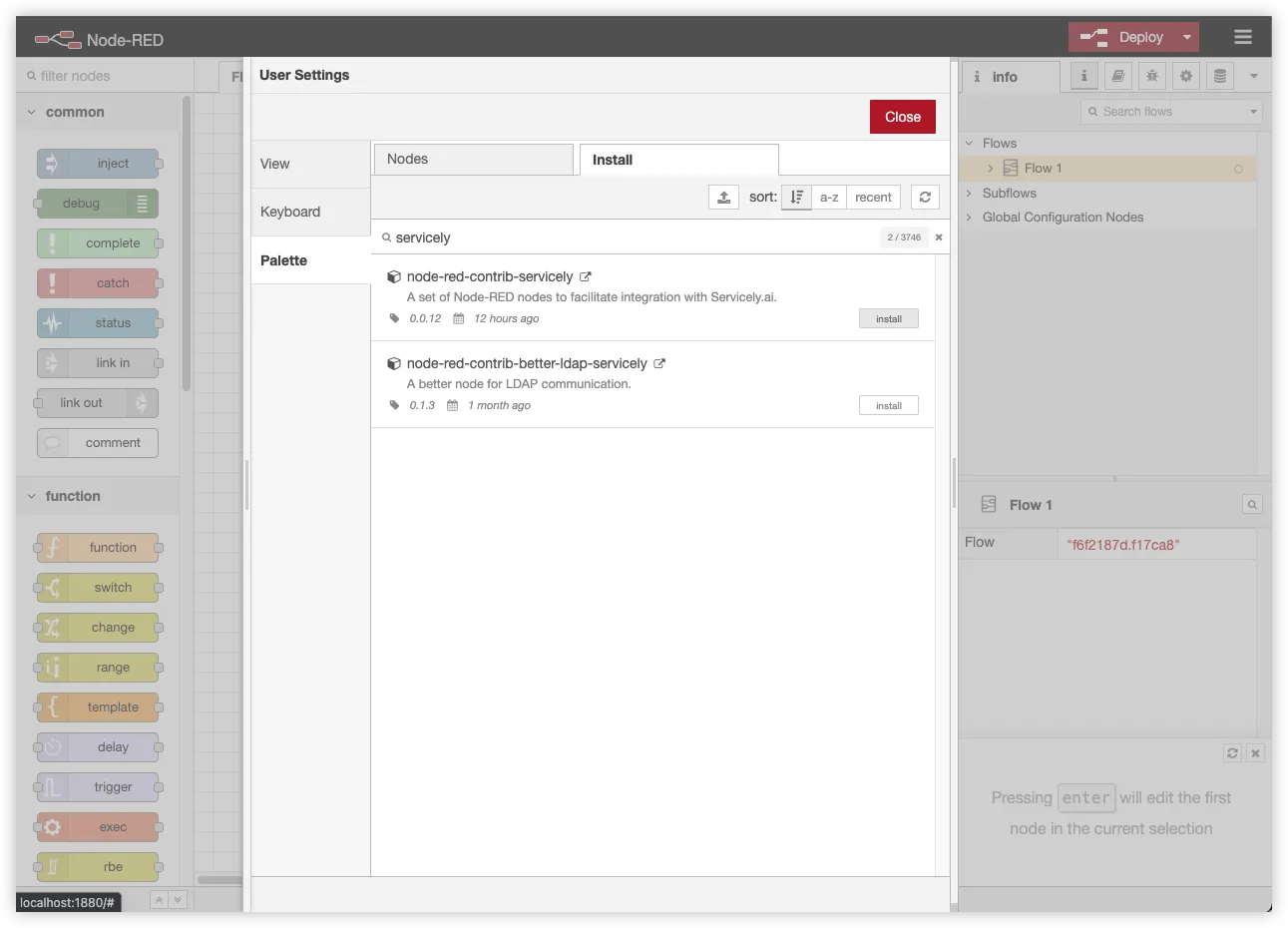Select the change node in palette

[98, 628]
